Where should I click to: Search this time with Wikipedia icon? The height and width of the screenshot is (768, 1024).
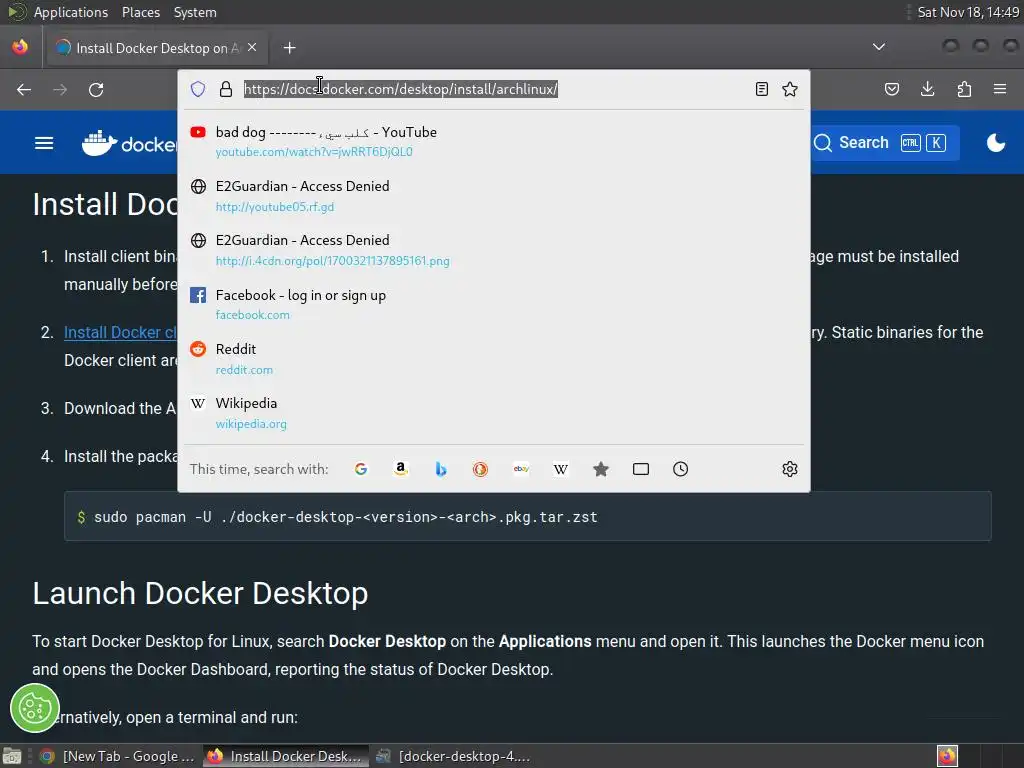[x=561, y=469]
